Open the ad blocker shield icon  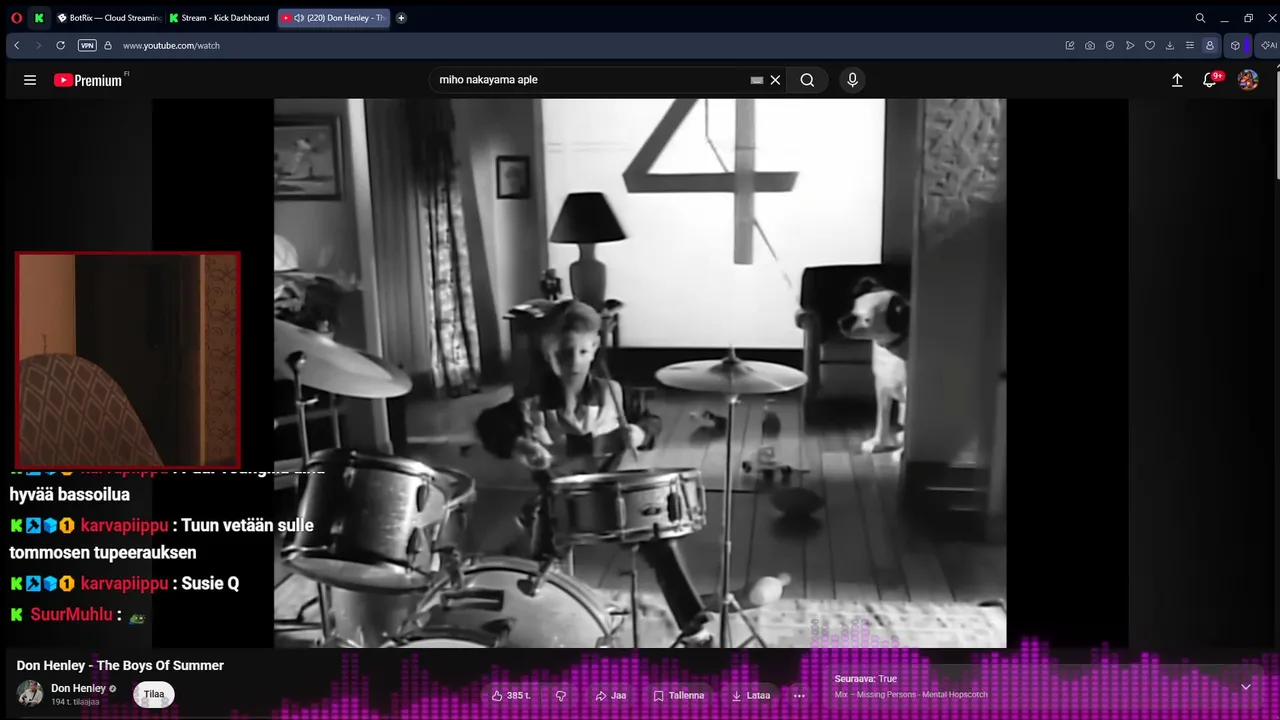pos(1110,45)
